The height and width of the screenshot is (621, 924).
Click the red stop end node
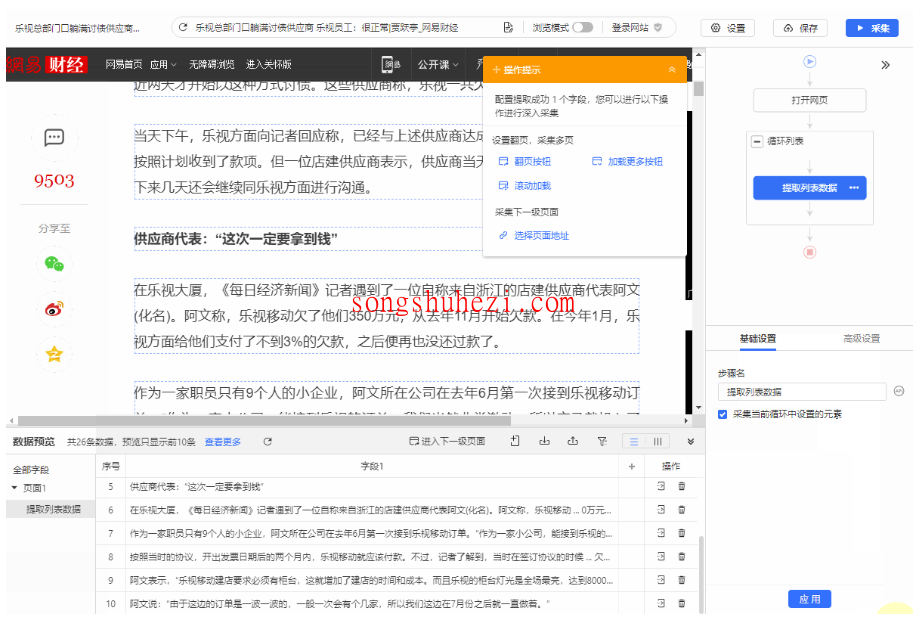point(810,252)
